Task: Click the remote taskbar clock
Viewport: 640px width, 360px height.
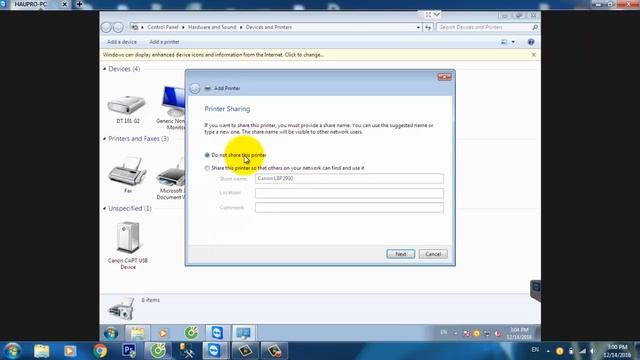Action: pyautogui.click(x=519, y=333)
